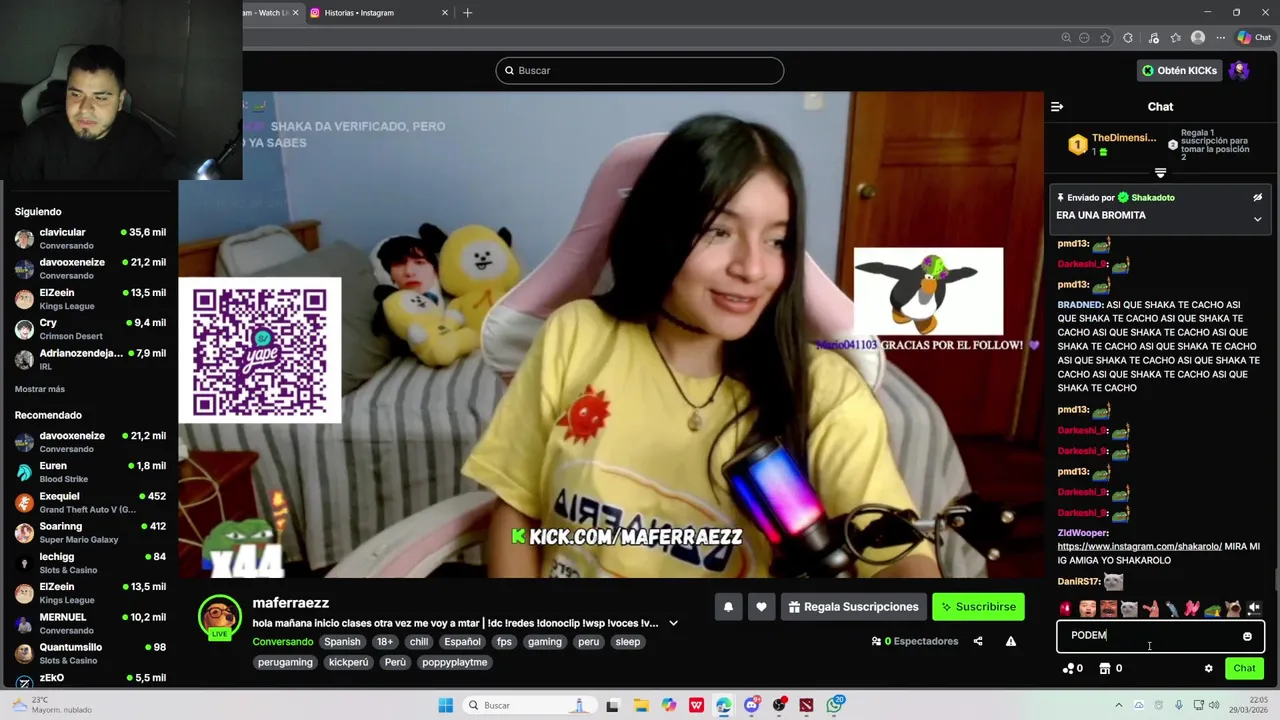Image resolution: width=1280 pixels, height=720 pixels.
Task: Select the perugaming tag
Action: point(285,662)
